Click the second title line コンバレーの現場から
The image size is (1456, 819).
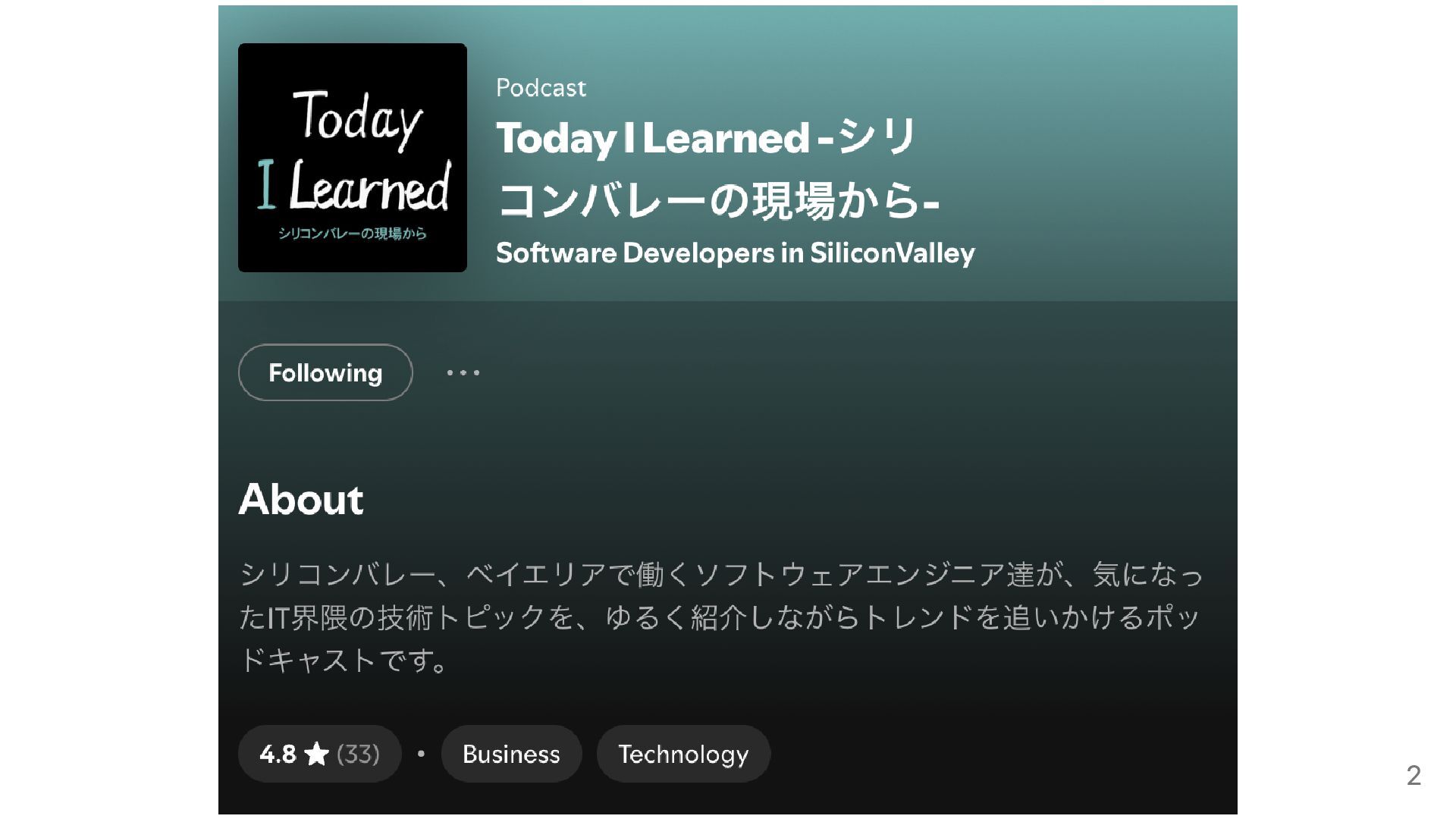coord(717,201)
